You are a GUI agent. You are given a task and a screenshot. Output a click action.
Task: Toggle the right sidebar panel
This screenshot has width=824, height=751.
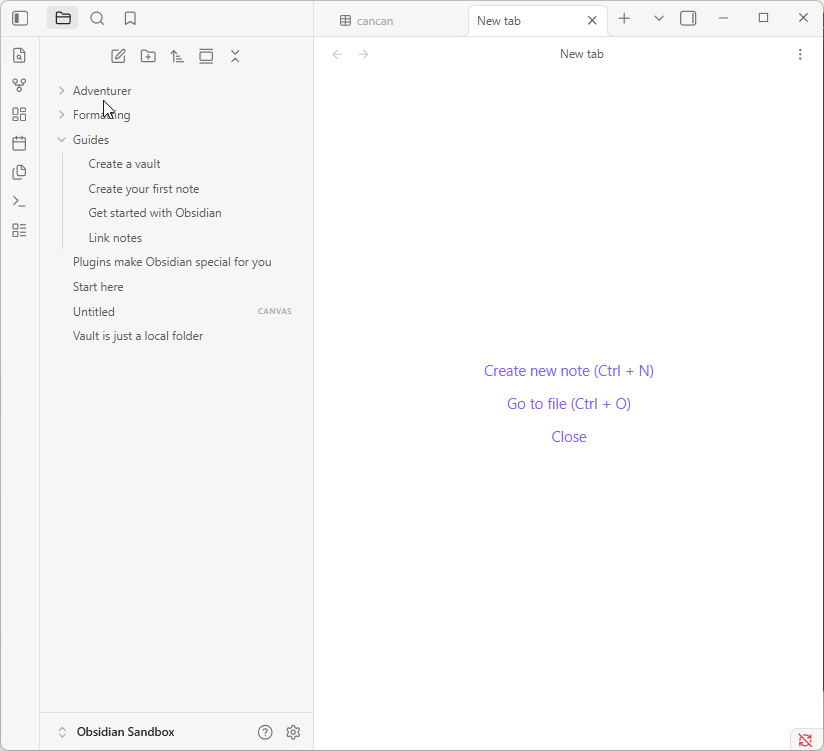point(688,18)
